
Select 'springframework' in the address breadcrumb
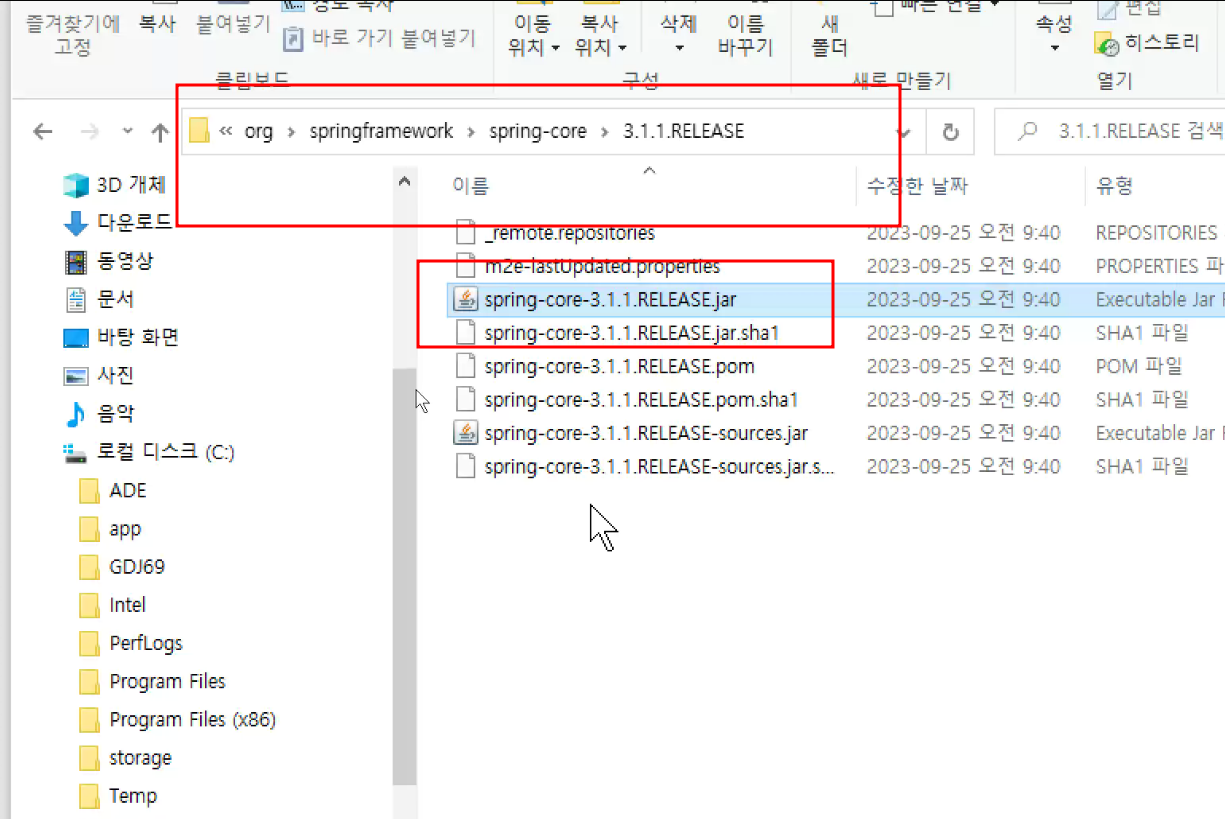[381, 131]
